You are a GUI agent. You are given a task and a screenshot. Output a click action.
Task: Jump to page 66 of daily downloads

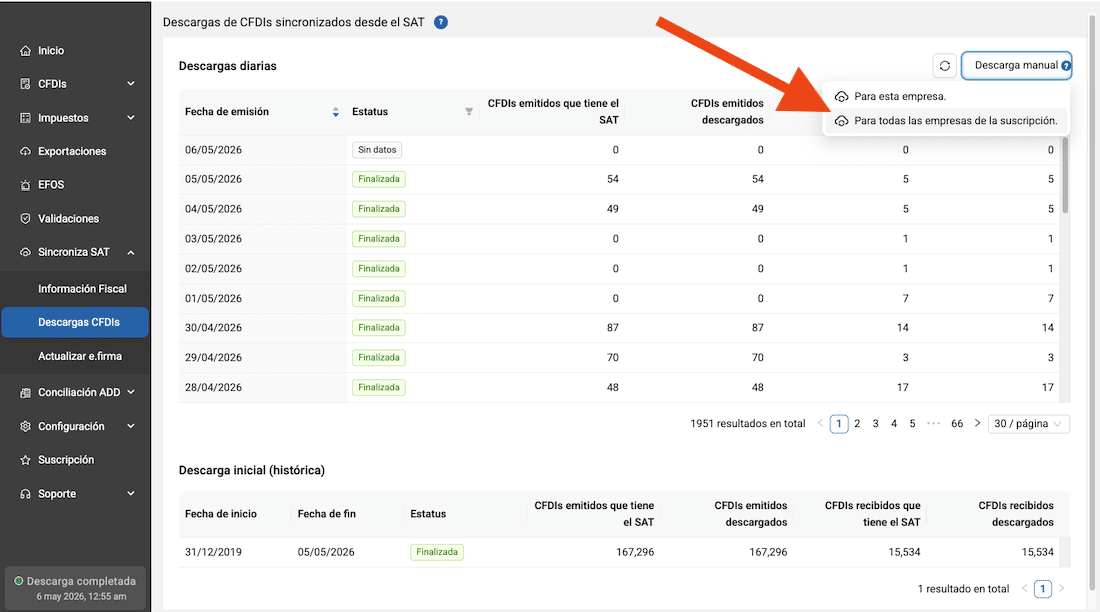coord(957,424)
